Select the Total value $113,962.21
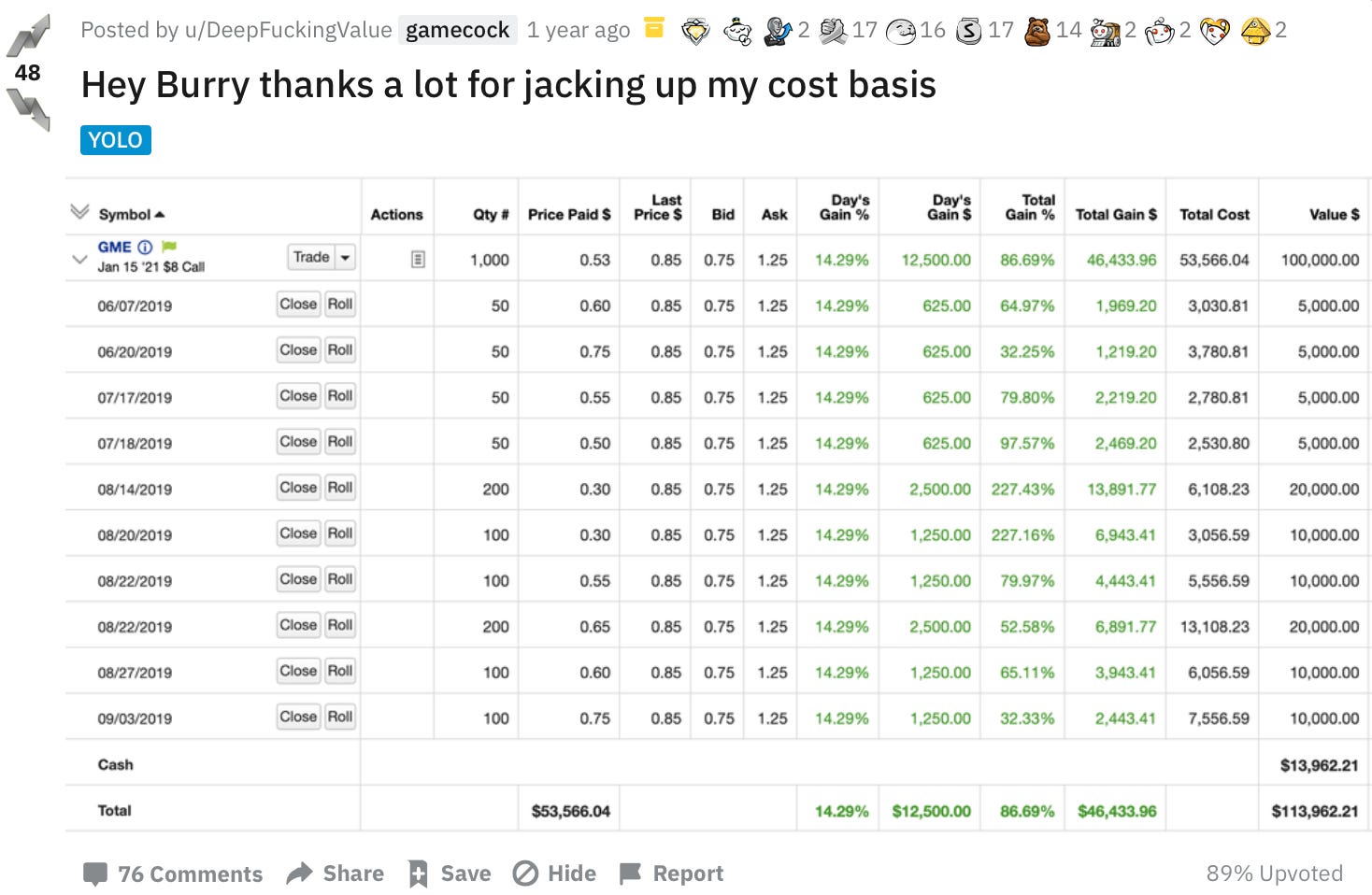Image resolution: width=1372 pixels, height=895 pixels. [1315, 811]
